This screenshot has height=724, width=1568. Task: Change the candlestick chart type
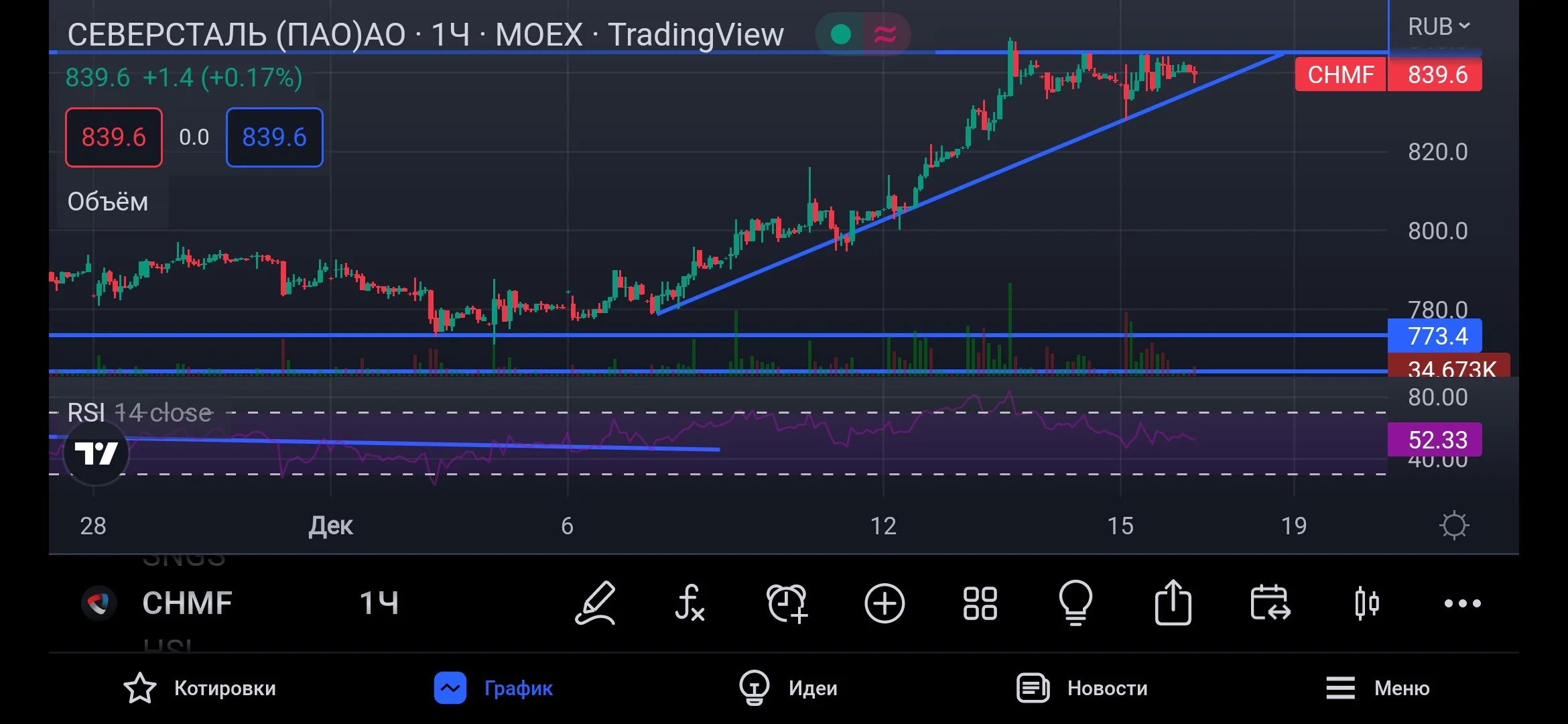click(x=1366, y=603)
